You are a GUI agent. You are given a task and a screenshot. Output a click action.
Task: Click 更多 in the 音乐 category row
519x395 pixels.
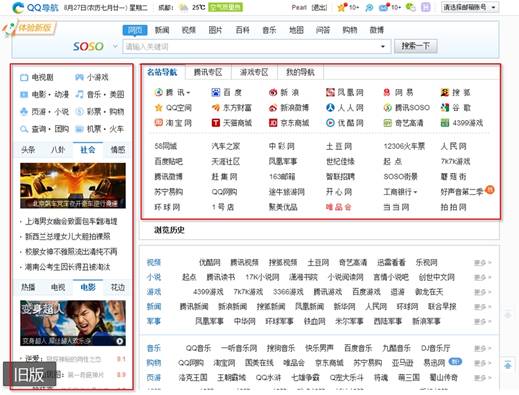tap(482, 348)
